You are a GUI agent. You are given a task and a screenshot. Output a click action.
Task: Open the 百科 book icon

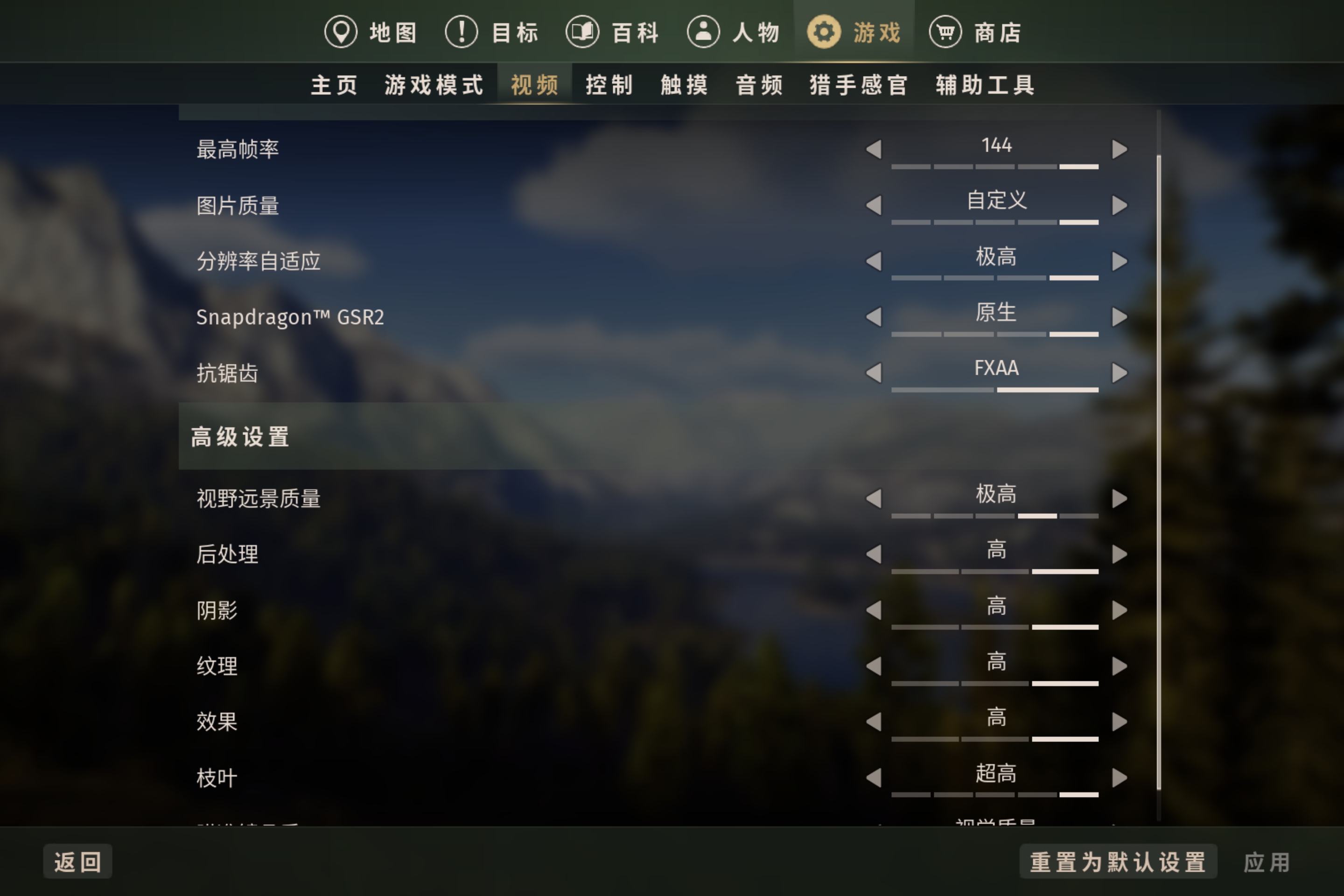[582, 32]
